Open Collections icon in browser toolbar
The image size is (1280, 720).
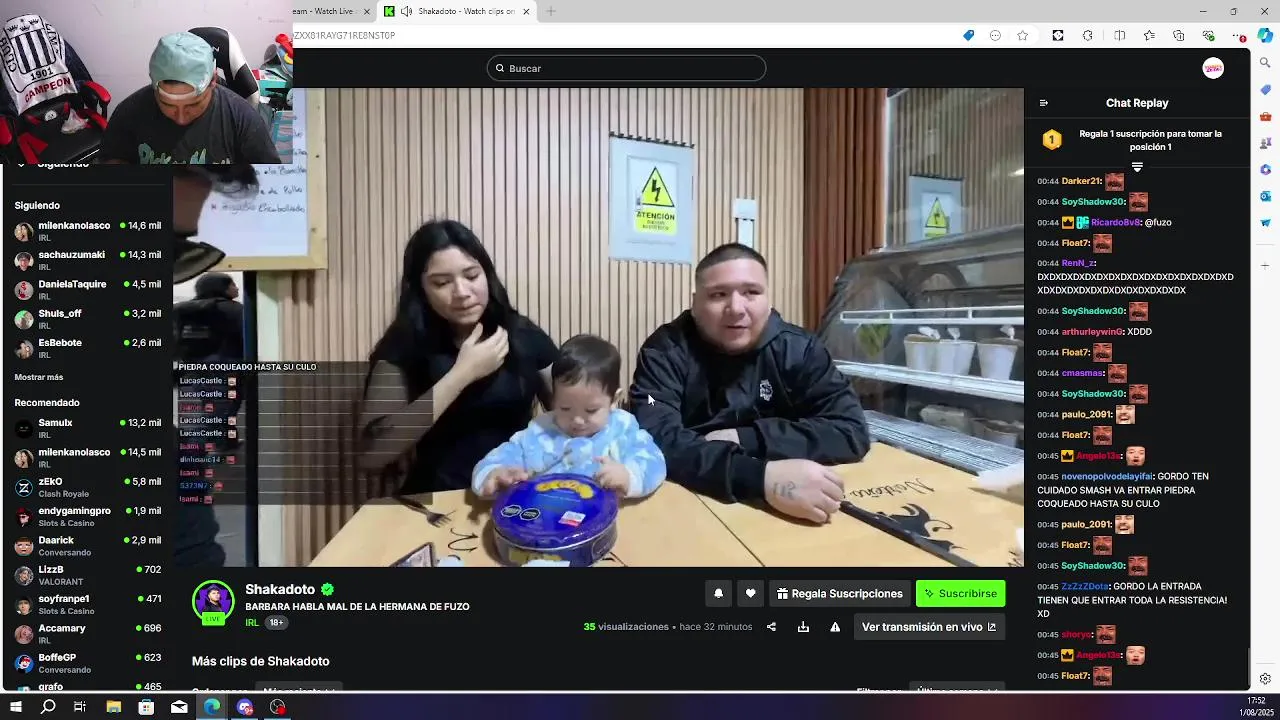click(1179, 36)
